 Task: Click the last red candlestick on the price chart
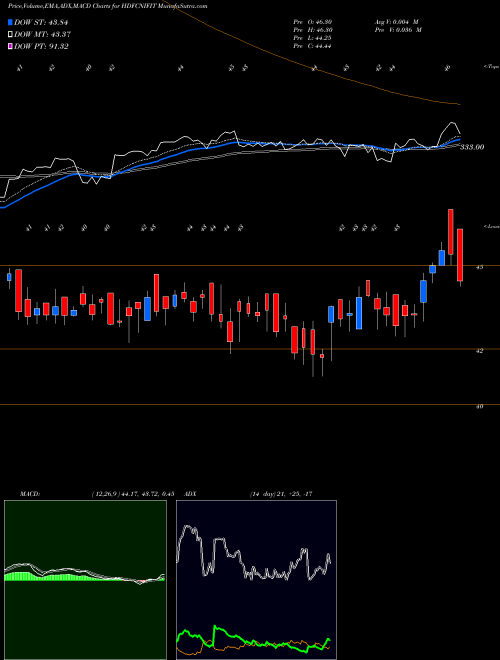(460, 255)
